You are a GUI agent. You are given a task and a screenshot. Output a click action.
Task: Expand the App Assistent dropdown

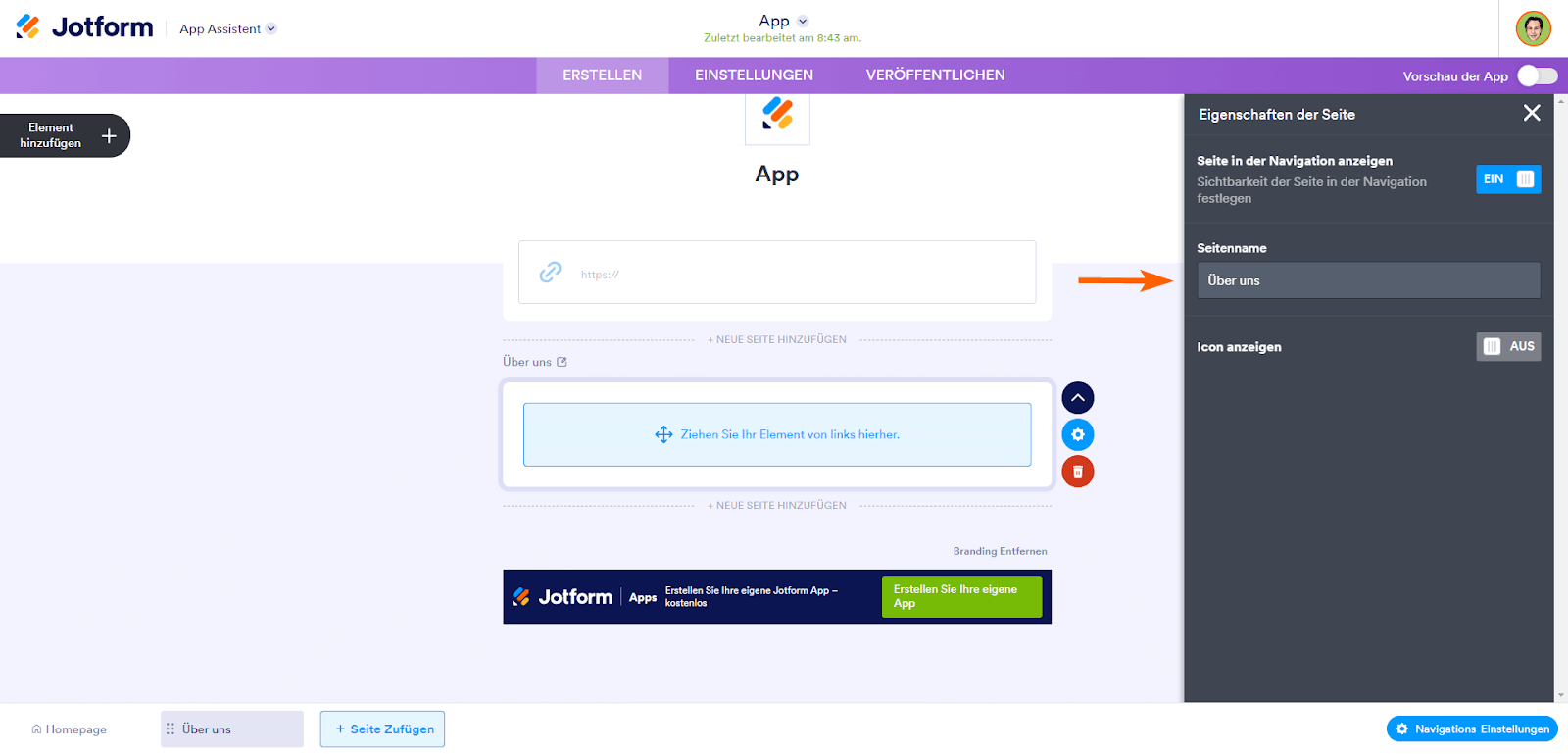271,29
